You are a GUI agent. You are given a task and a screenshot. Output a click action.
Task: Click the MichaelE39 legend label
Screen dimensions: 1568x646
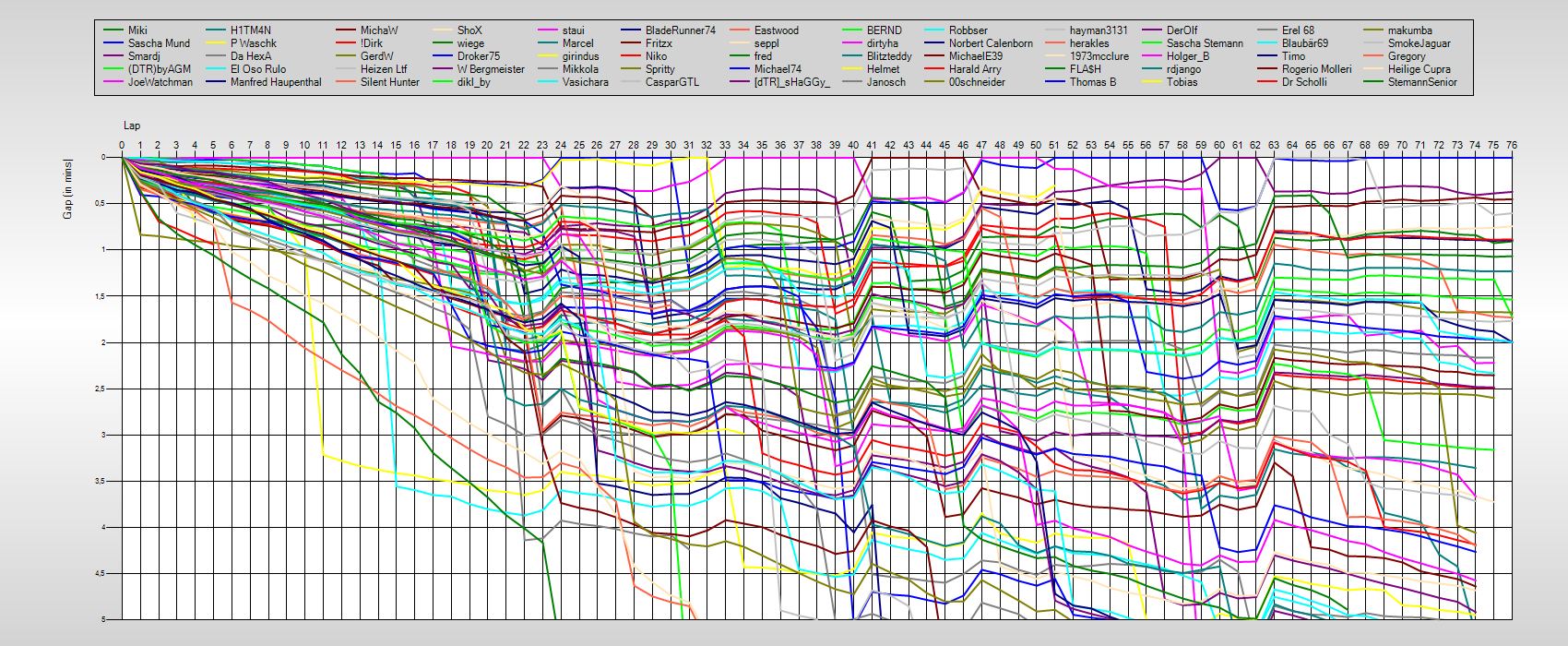click(x=976, y=56)
